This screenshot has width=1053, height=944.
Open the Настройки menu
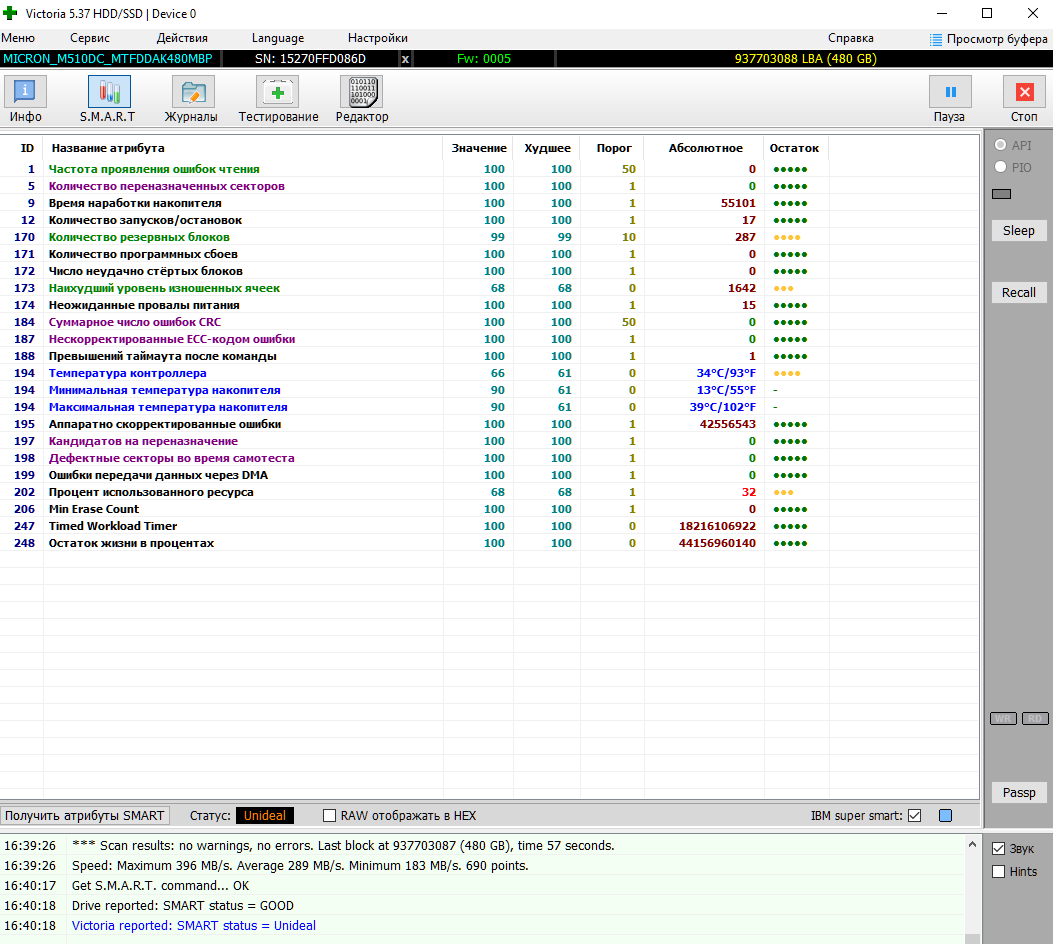[x=377, y=38]
